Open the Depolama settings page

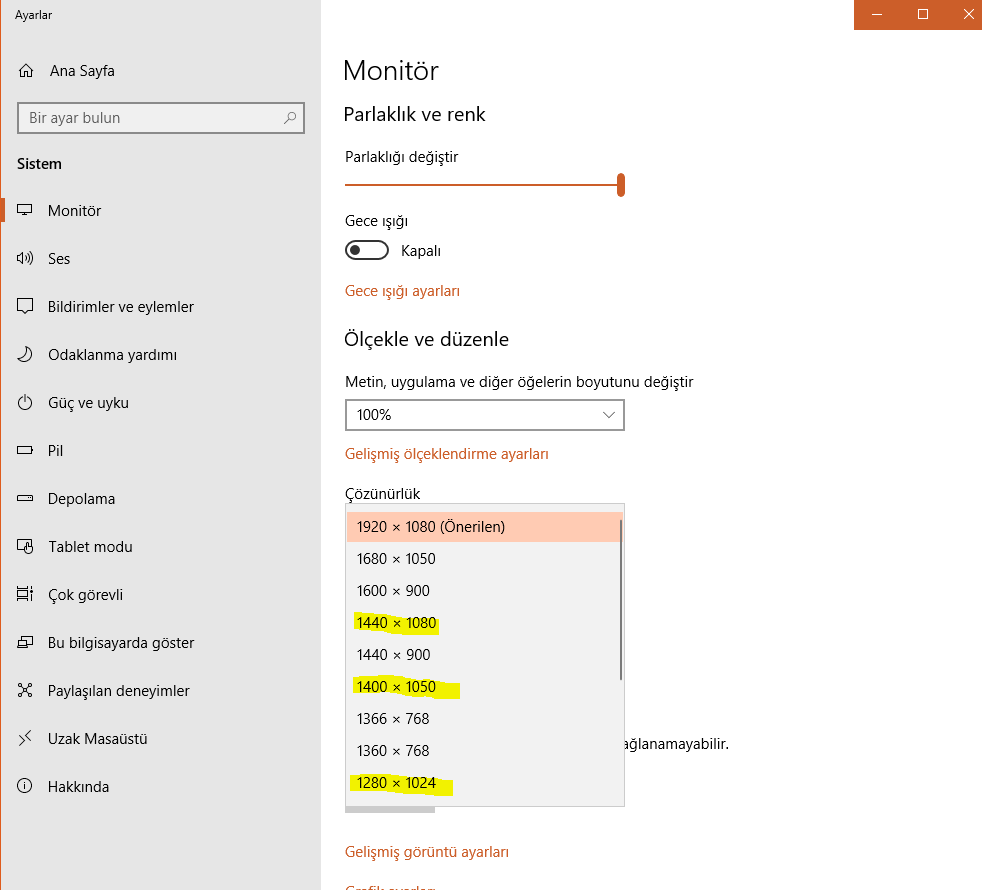[x=161, y=499]
